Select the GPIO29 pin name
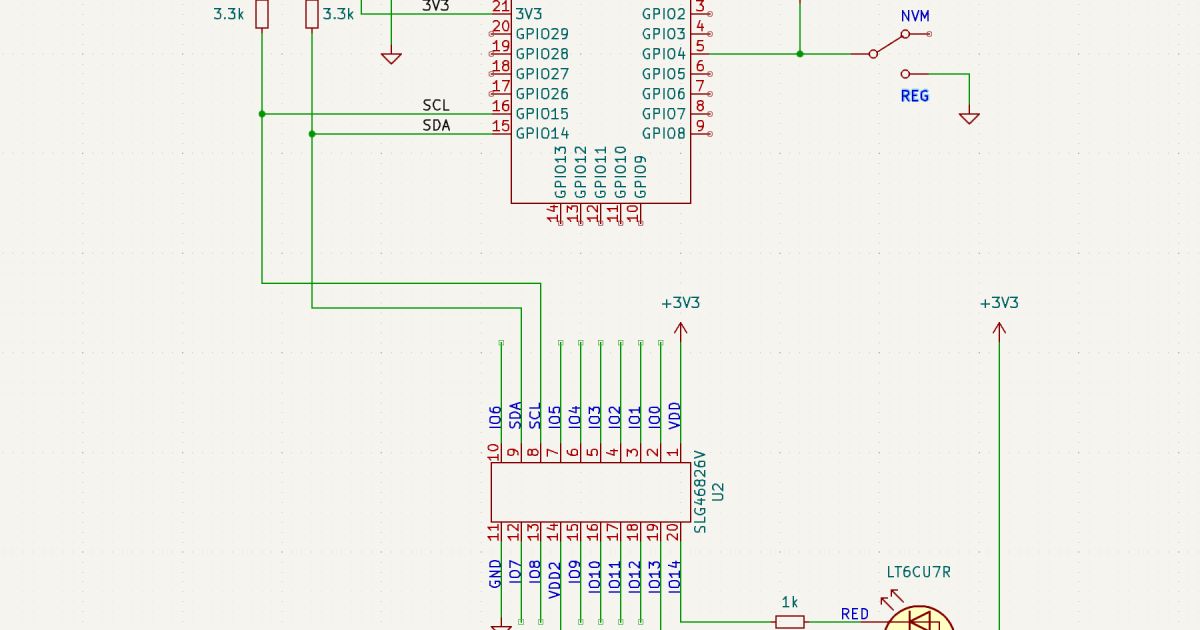This screenshot has width=1200, height=630. point(542,34)
